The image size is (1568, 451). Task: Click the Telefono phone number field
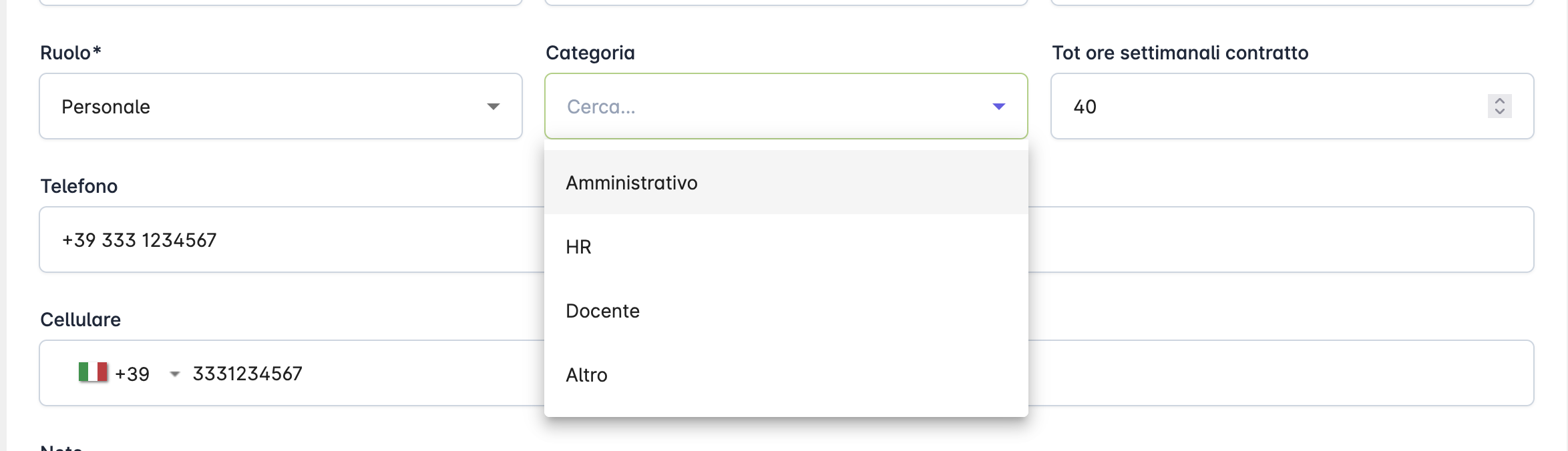coord(267,240)
